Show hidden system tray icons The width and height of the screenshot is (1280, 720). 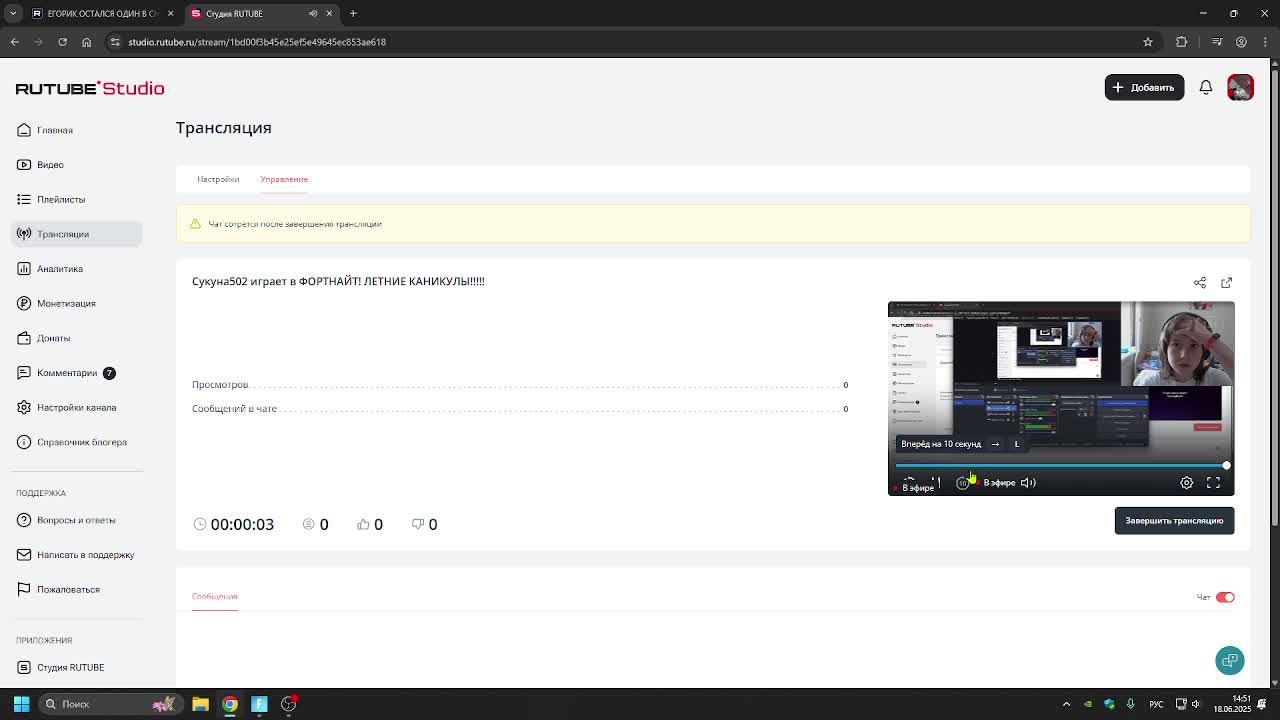pos(1066,704)
